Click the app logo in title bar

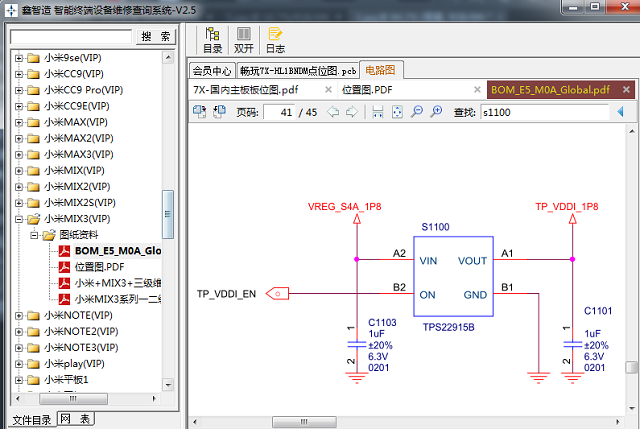(x=11, y=11)
